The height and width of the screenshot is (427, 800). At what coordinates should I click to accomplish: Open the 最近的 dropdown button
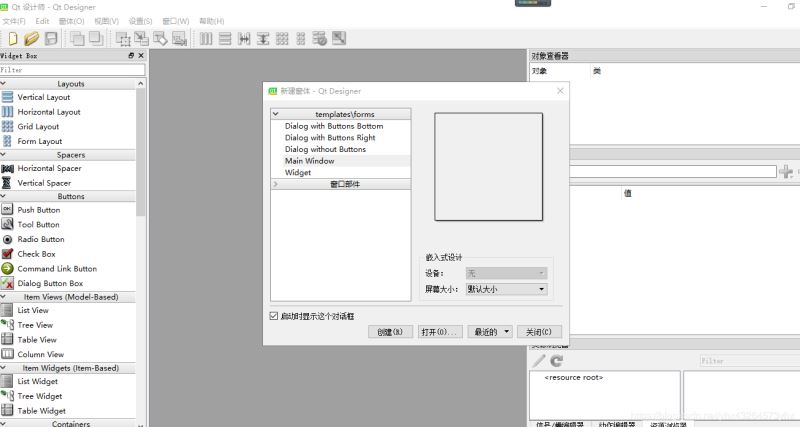coord(490,332)
